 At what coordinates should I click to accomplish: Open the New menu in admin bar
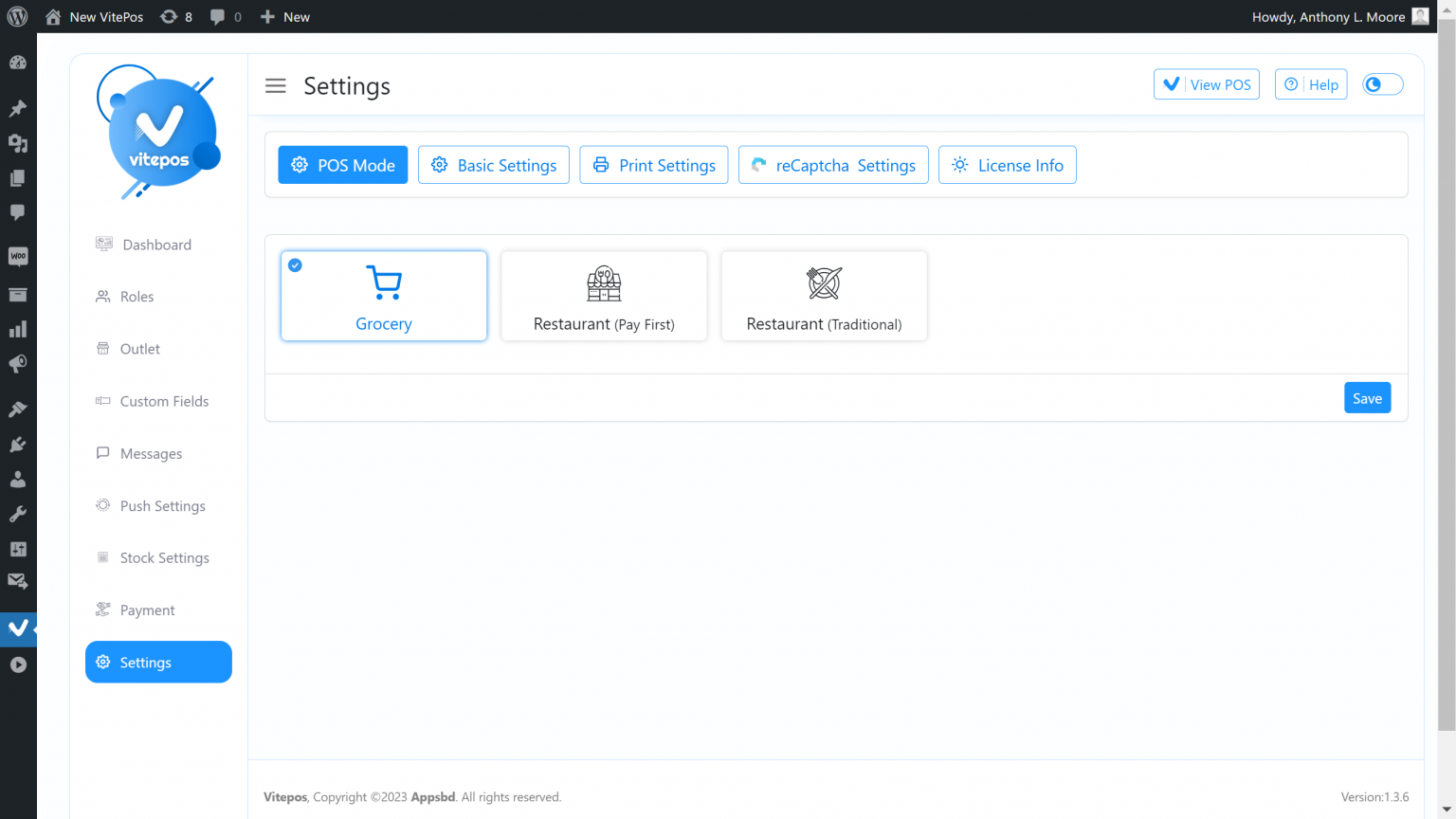284,16
